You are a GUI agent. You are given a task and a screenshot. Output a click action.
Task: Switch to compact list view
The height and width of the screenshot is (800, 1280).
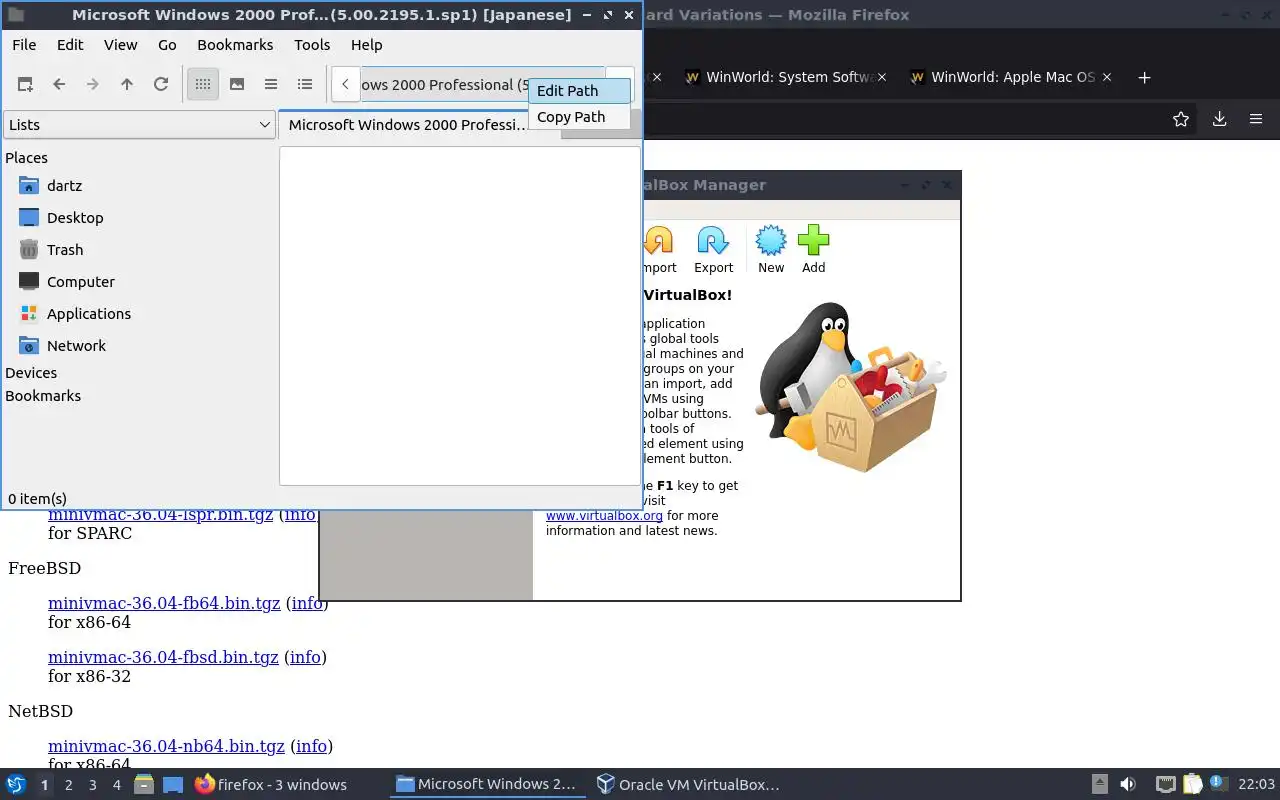271,85
